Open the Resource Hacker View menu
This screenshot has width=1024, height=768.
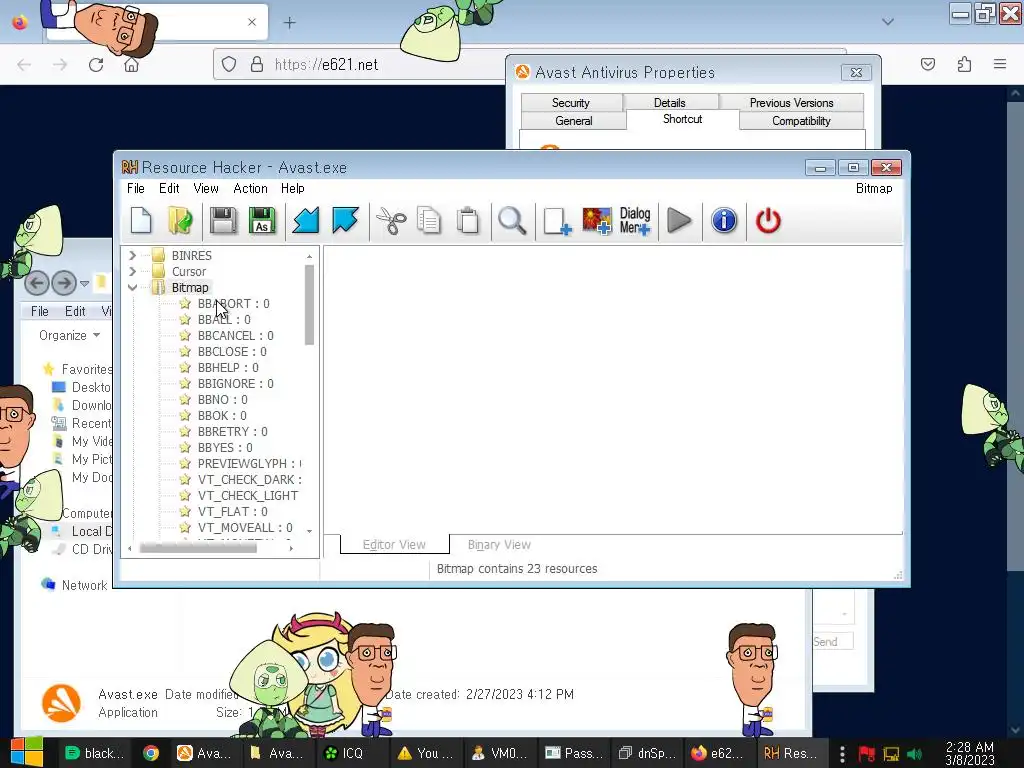point(206,188)
